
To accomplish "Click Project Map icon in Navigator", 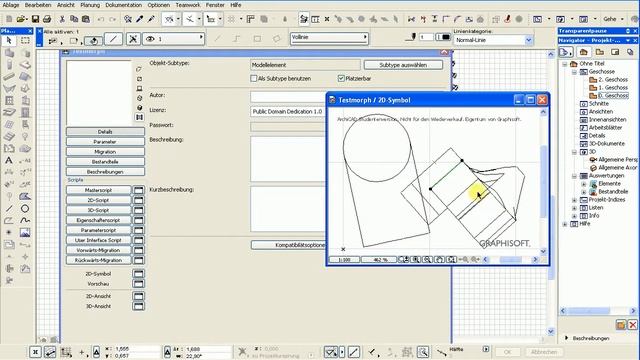I will (584, 52).
